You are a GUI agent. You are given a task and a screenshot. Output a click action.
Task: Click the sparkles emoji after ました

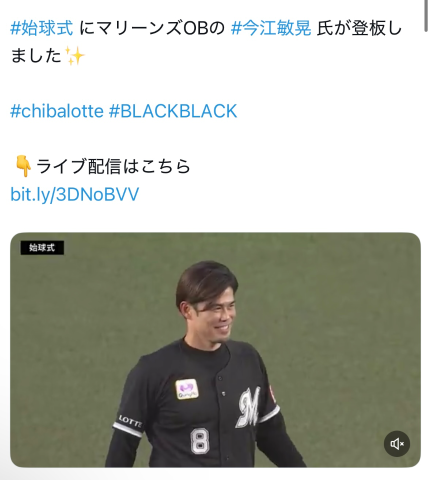[74, 56]
